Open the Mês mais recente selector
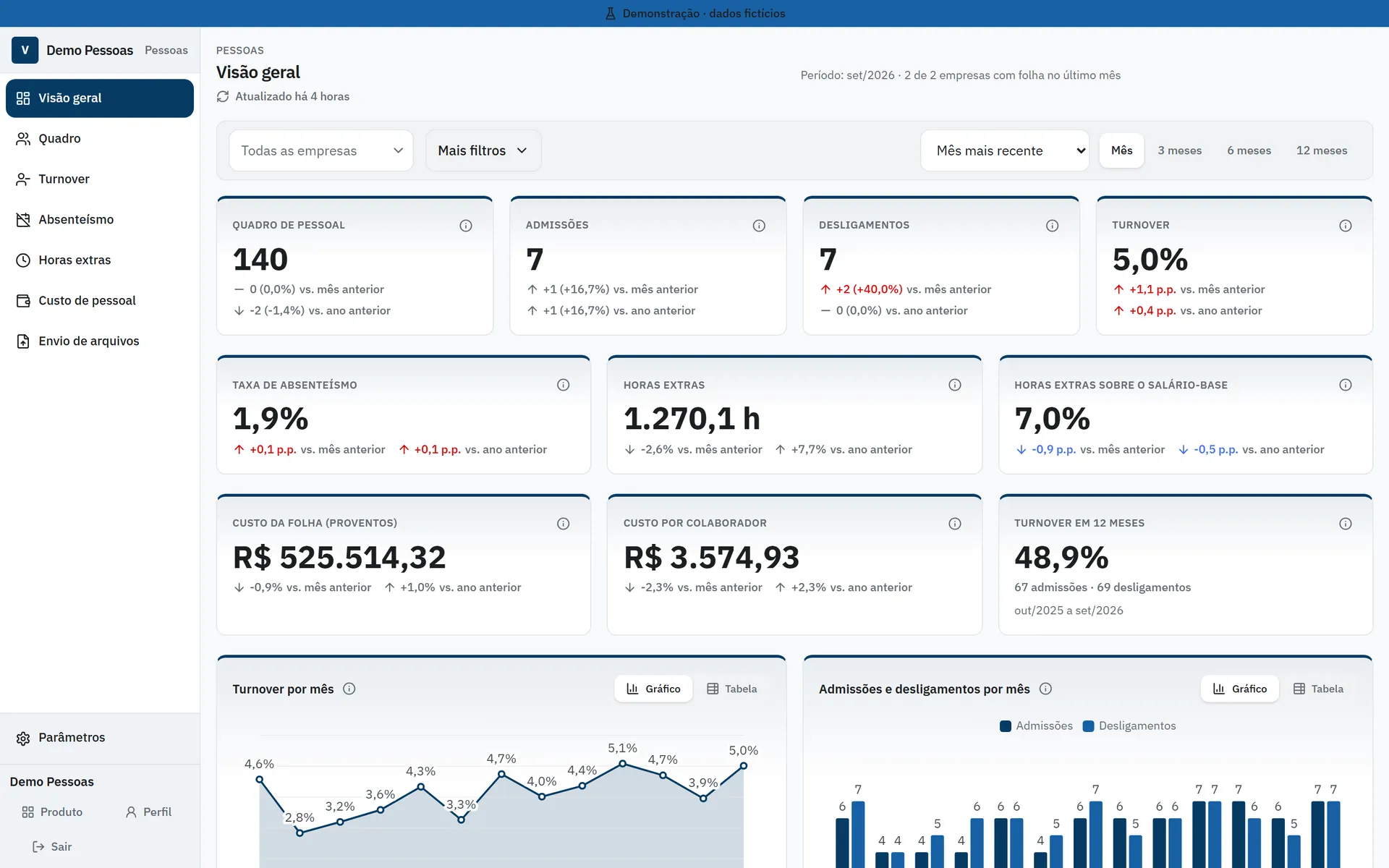The width and height of the screenshot is (1389, 868). 1005,150
